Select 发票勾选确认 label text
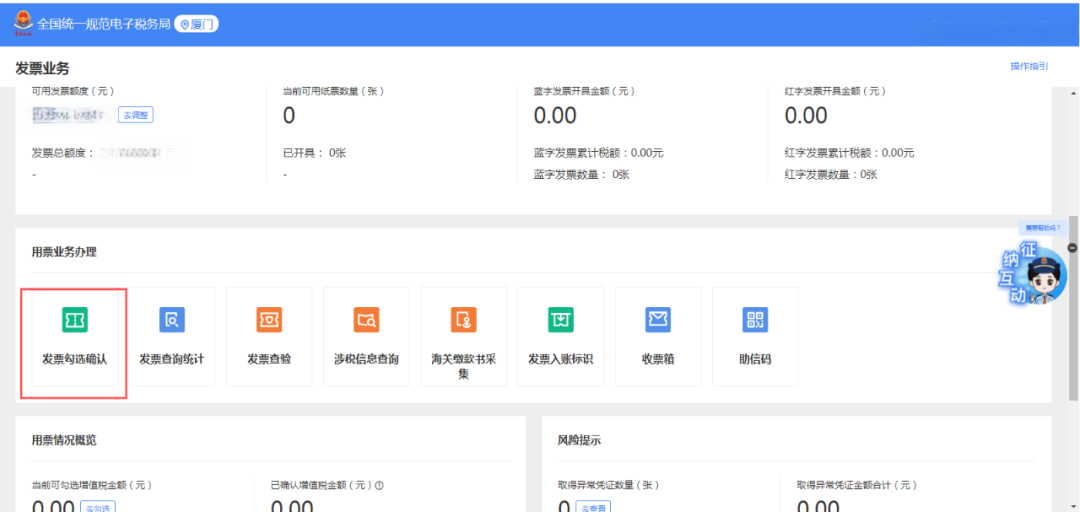The height and width of the screenshot is (512, 1080). pos(75,359)
